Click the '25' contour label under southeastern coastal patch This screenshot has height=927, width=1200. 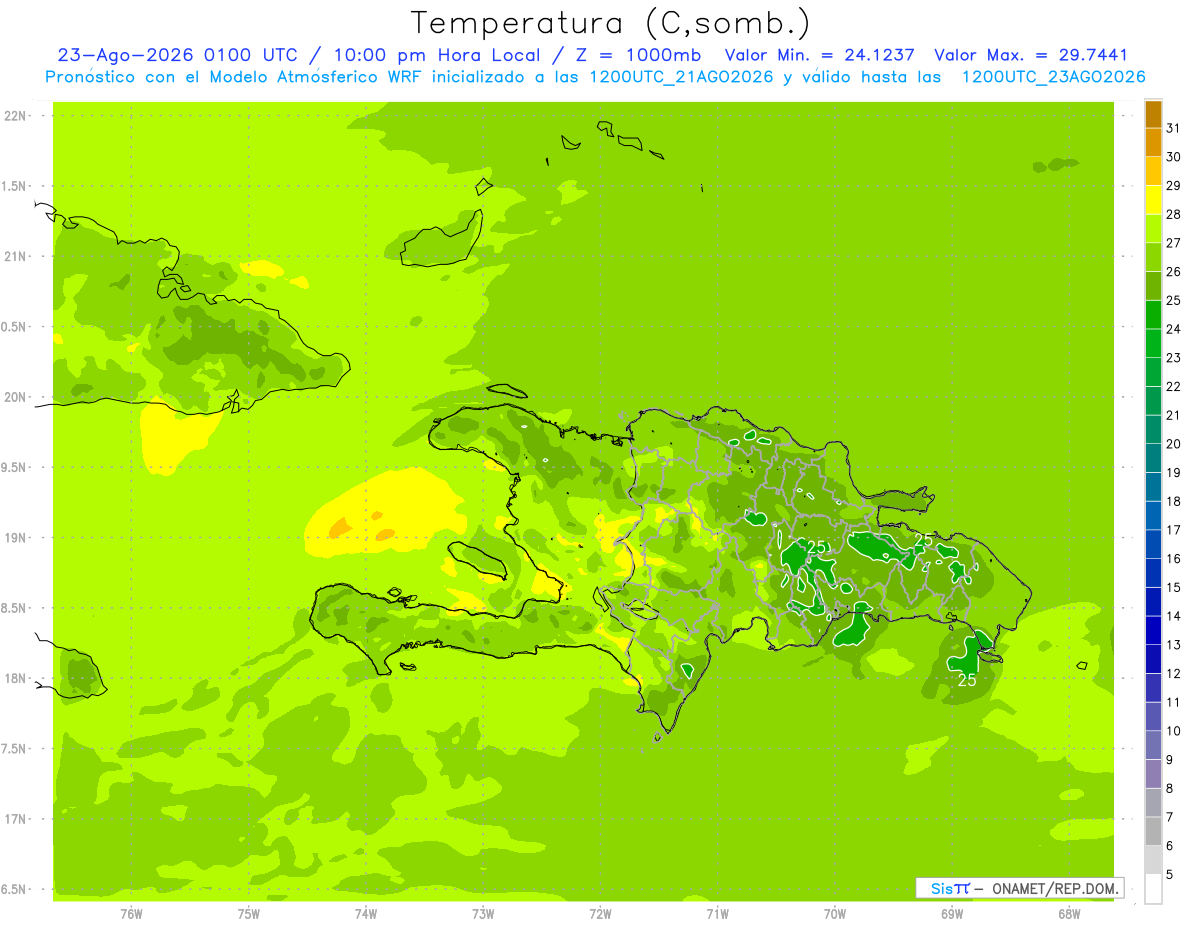[967, 680]
